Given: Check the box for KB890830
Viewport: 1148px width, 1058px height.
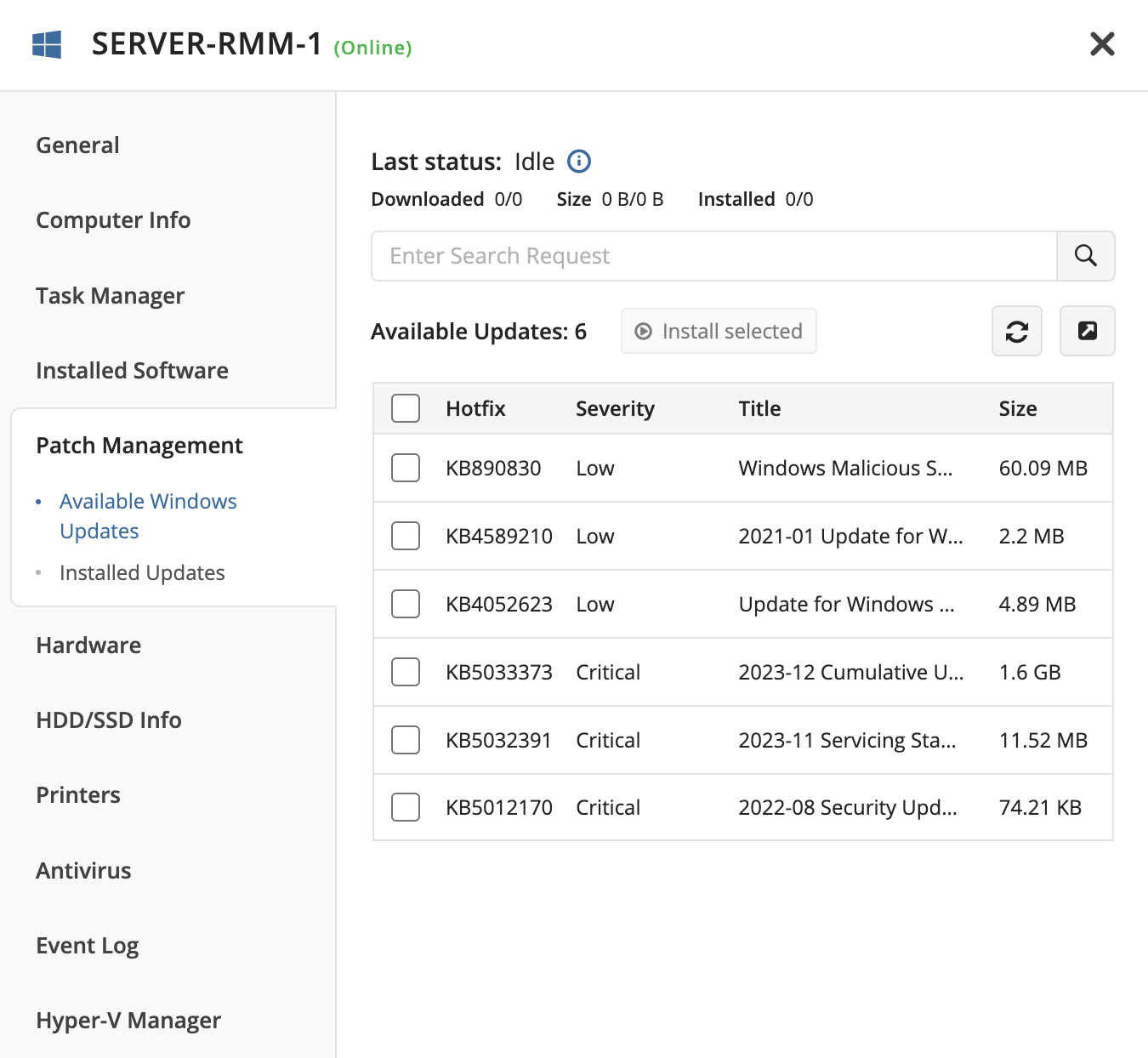Looking at the screenshot, I should (x=406, y=468).
